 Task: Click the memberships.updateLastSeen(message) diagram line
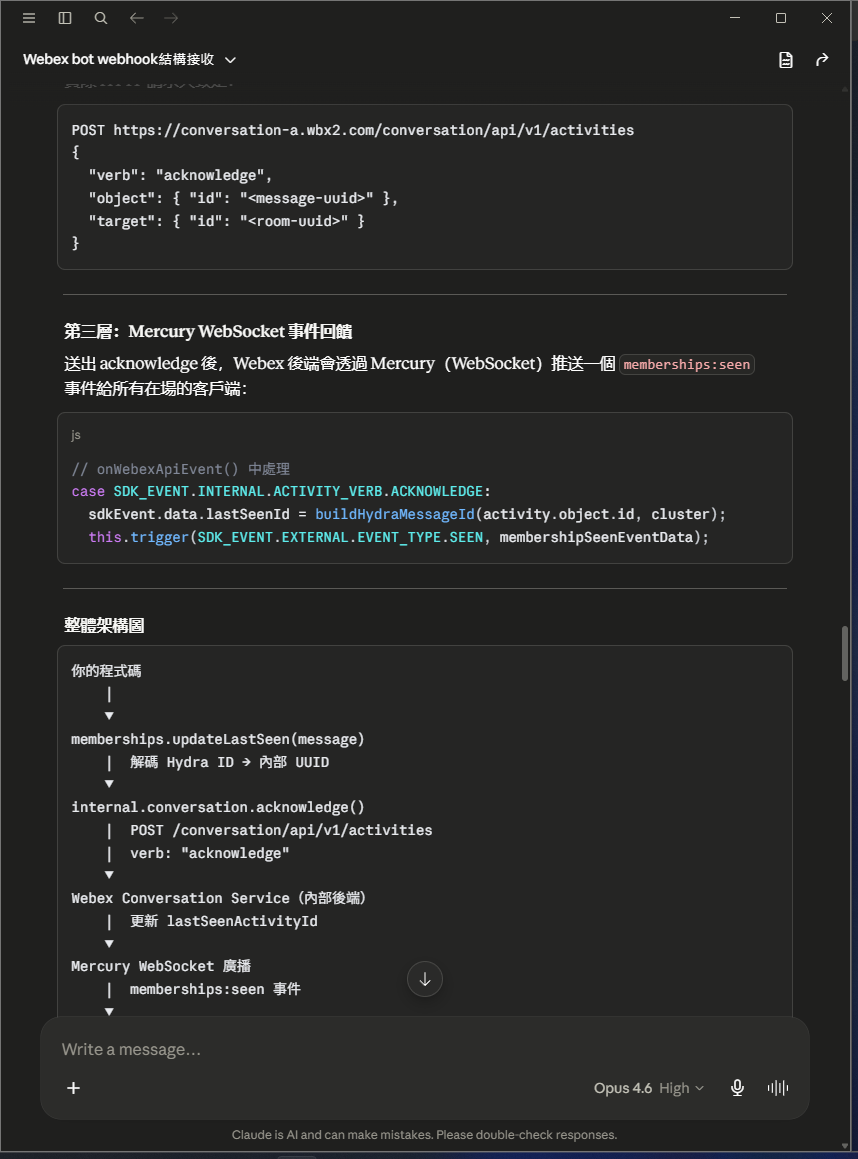217,739
